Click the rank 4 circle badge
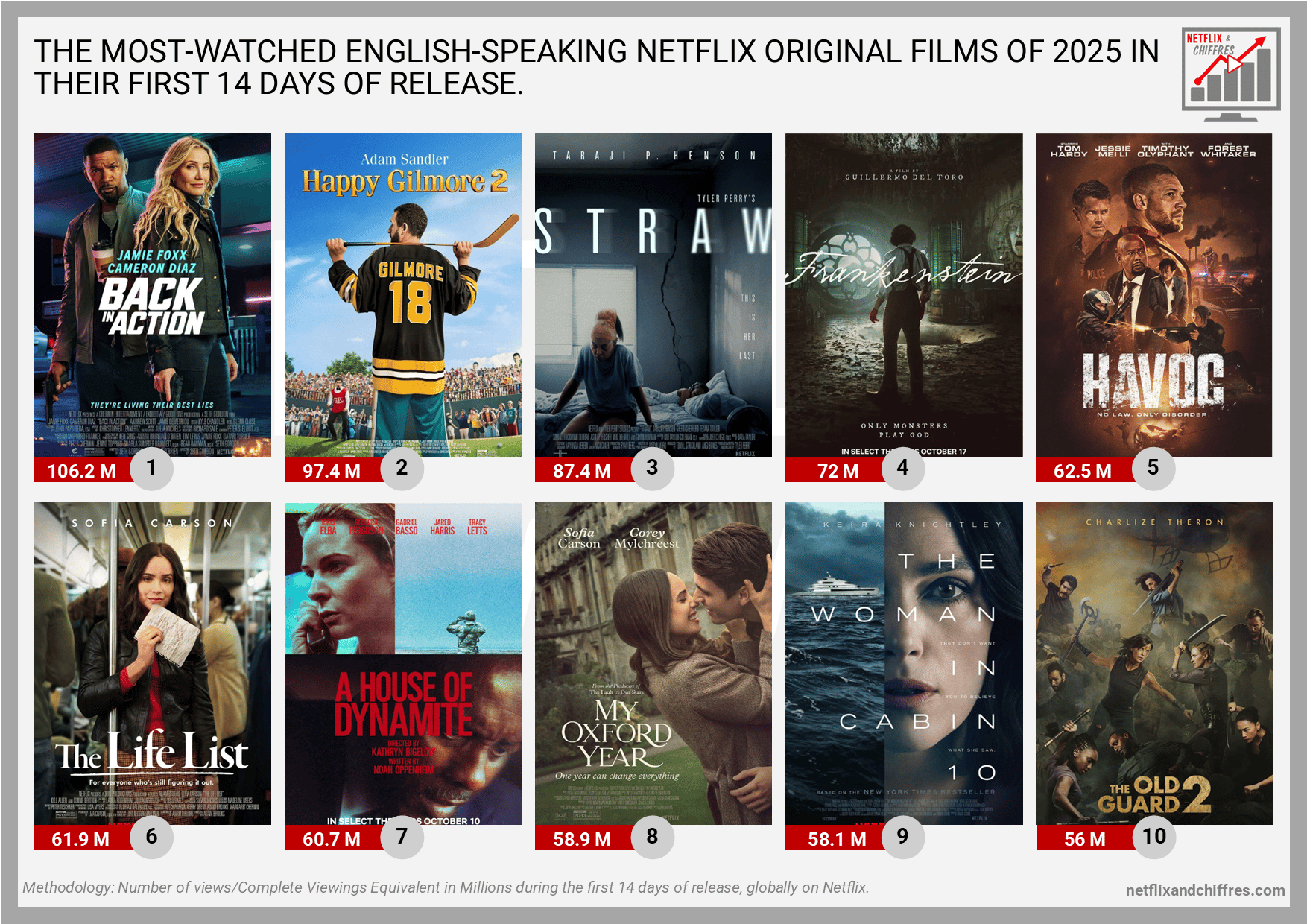The height and width of the screenshot is (924, 1307). pyautogui.click(x=902, y=468)
